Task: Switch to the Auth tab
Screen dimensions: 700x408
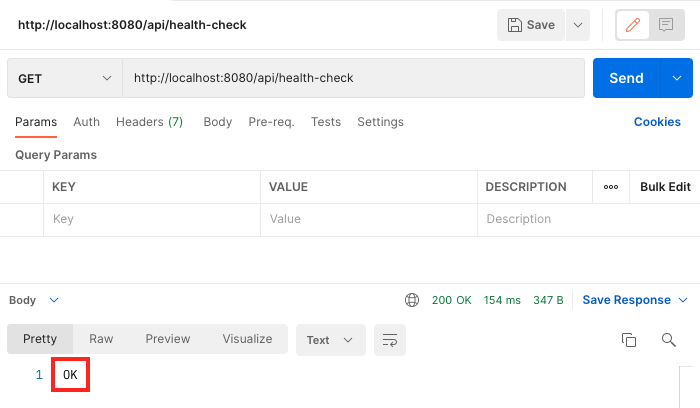Action: click(x=87, y=122)
